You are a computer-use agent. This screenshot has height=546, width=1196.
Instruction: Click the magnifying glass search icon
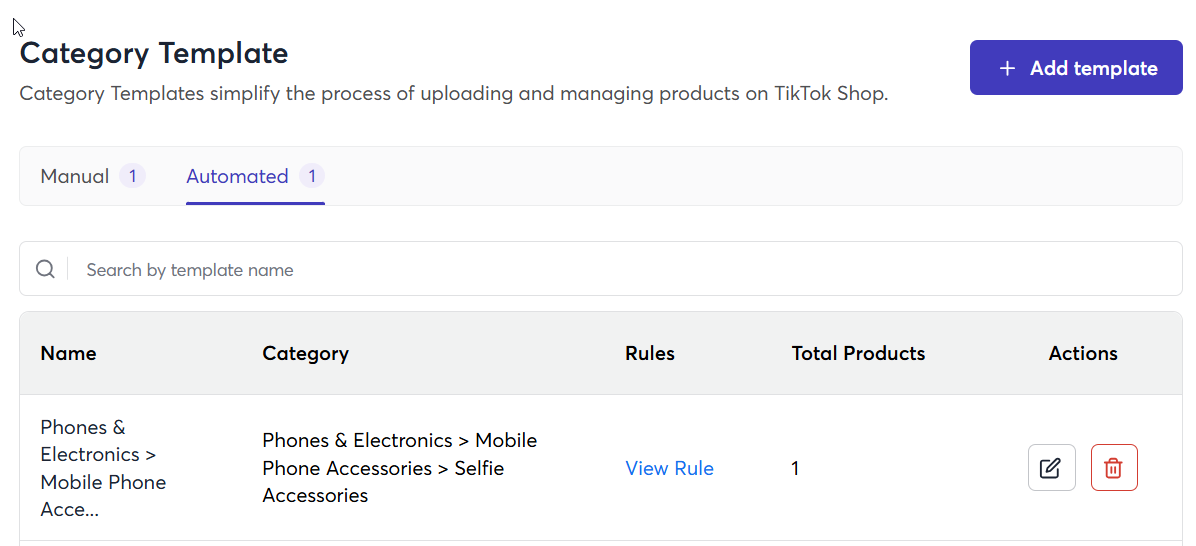[45, 269]
